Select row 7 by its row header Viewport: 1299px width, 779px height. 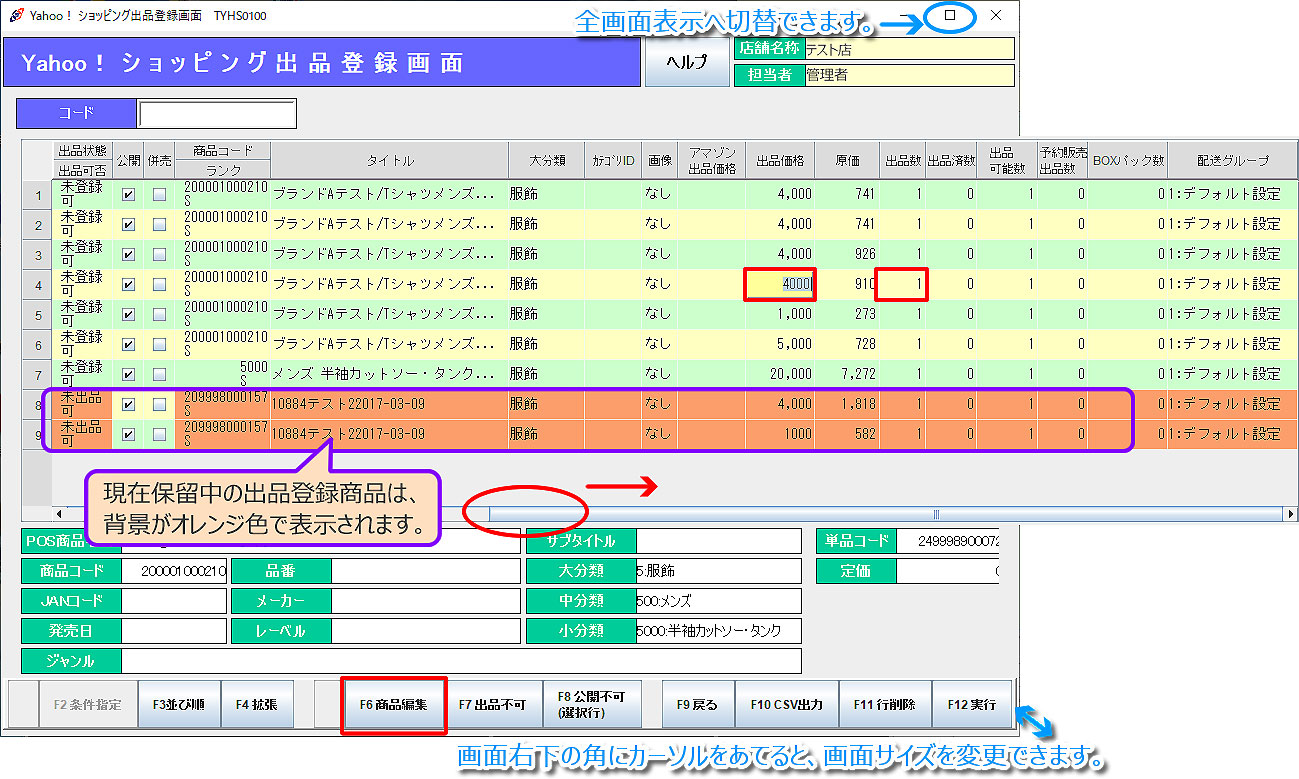point(37,374)
